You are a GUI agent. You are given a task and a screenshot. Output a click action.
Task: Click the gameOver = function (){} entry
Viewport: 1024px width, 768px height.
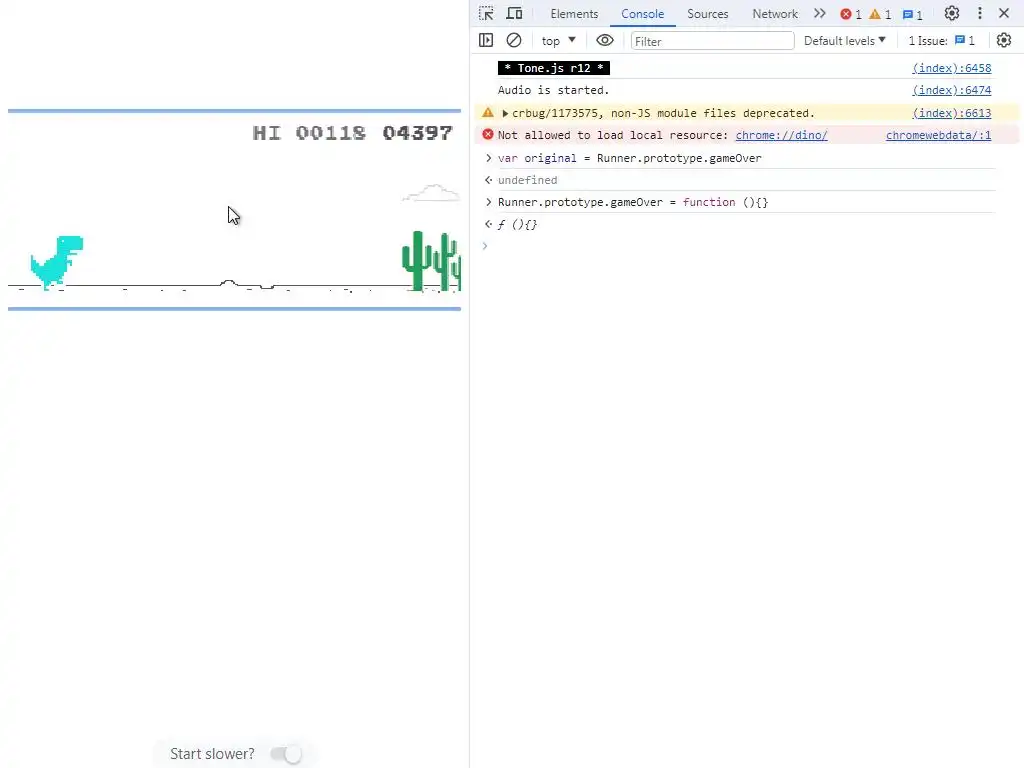(633, 202)
